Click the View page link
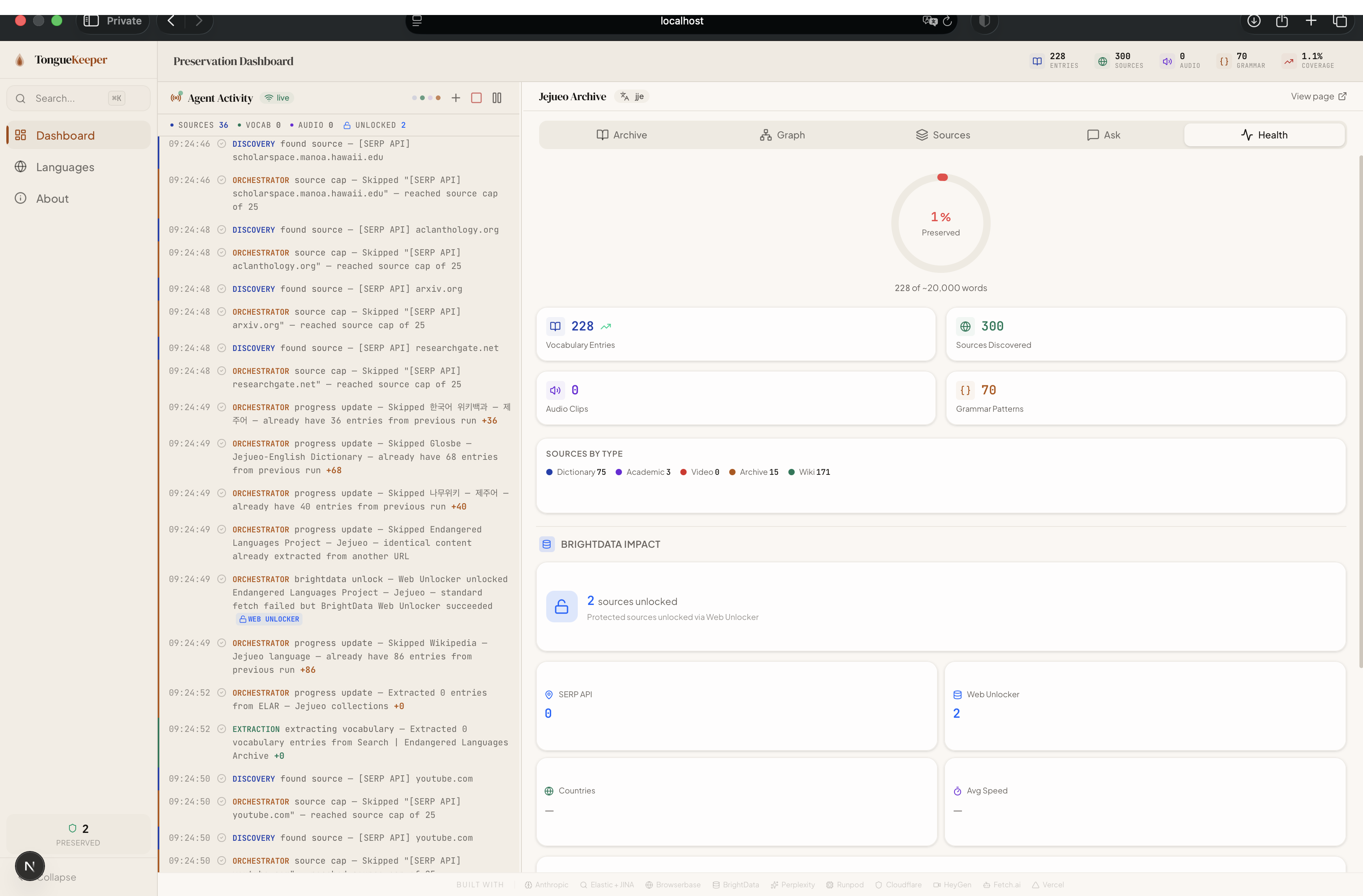Image resolution: width=1363 pixels, height=896 pixels. 1318,96
